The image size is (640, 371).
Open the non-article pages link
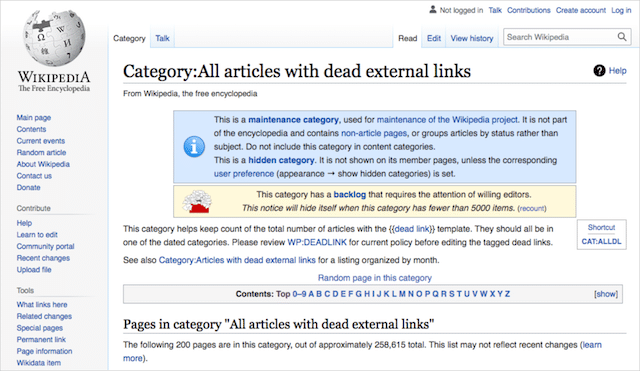coord(374,133)
